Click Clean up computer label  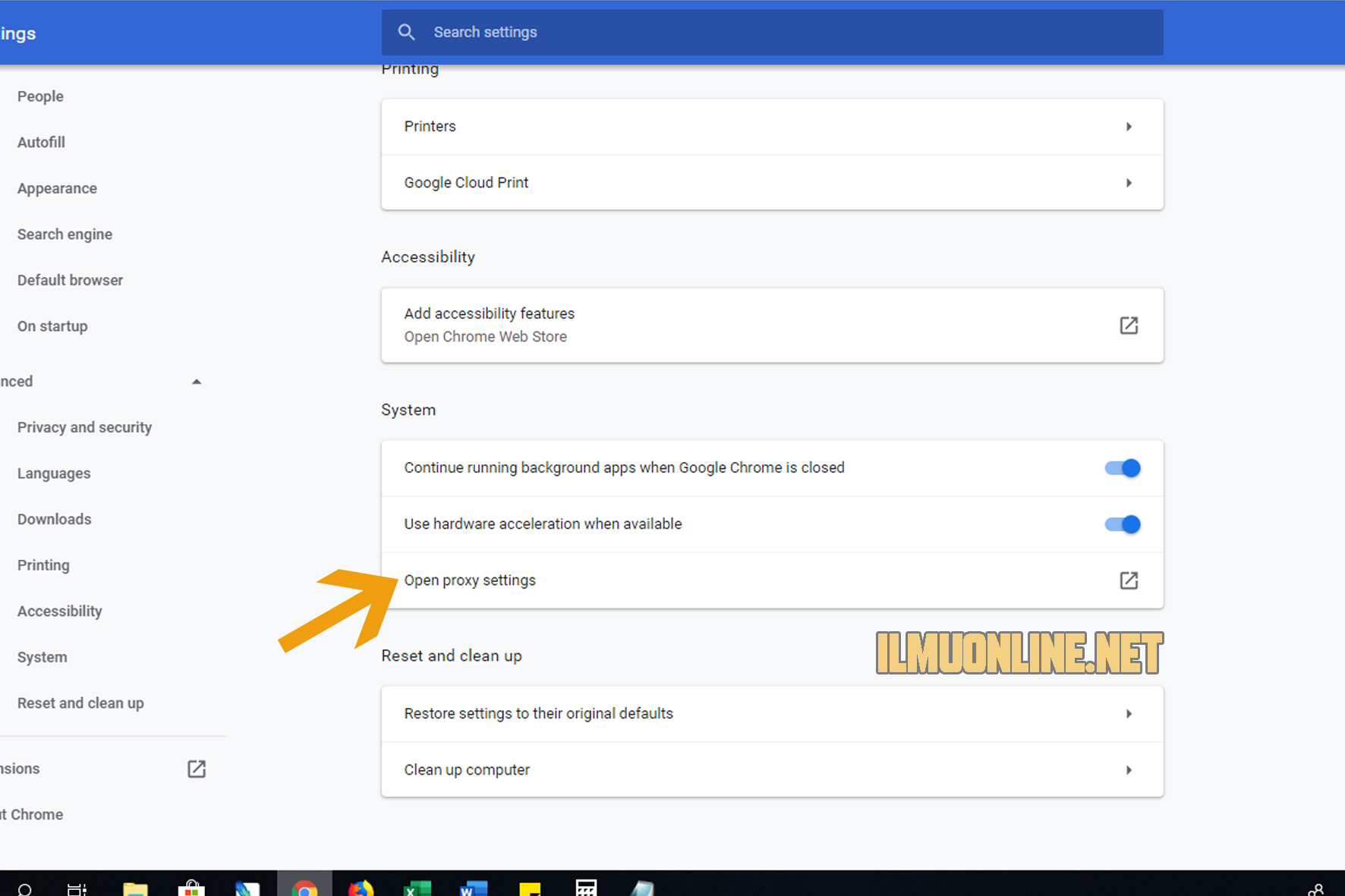click(467, 770)
